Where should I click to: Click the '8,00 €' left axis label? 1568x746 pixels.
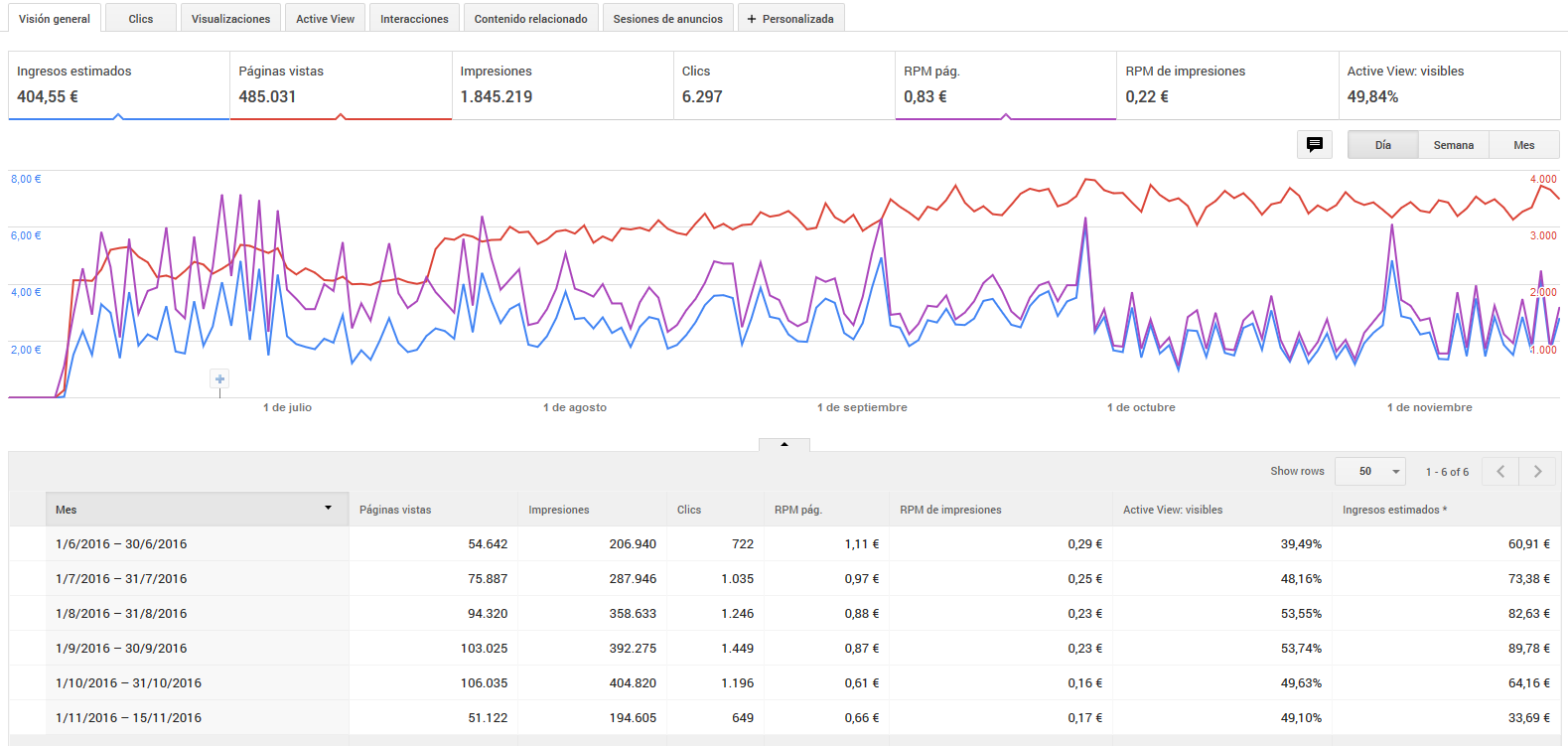pyautogui.click(x=26, y=179)
